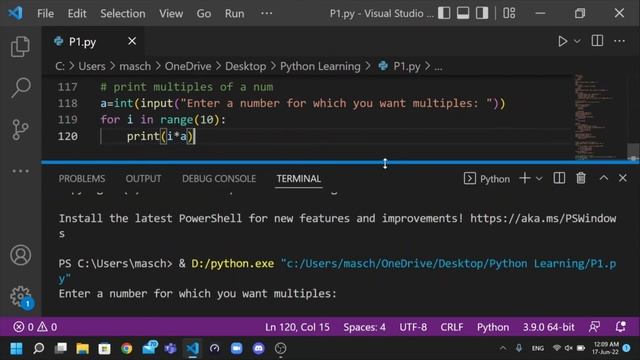Screen dimensions: 640x360
Task: Switch to the OUTPUT panel tab
Action: [143, 179]
